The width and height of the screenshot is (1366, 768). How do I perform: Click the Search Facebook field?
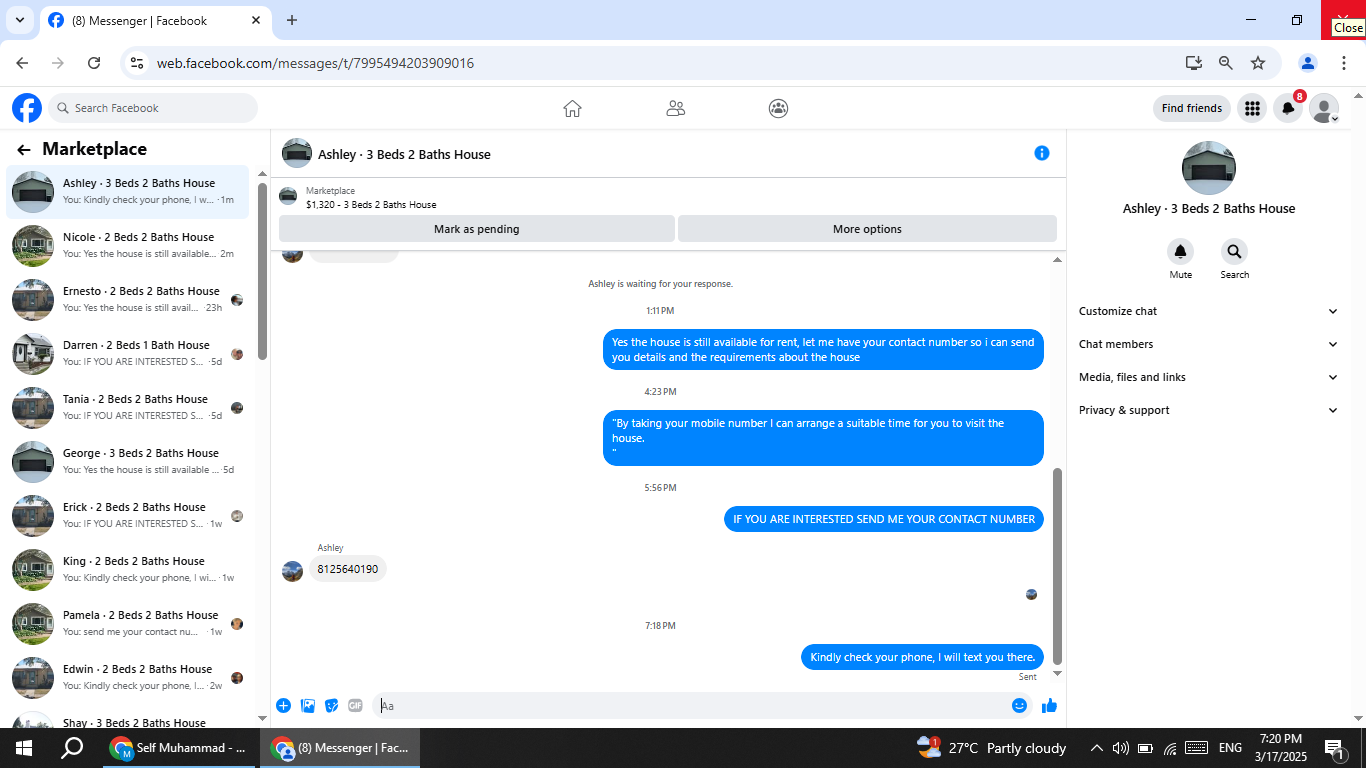[152, 108]
